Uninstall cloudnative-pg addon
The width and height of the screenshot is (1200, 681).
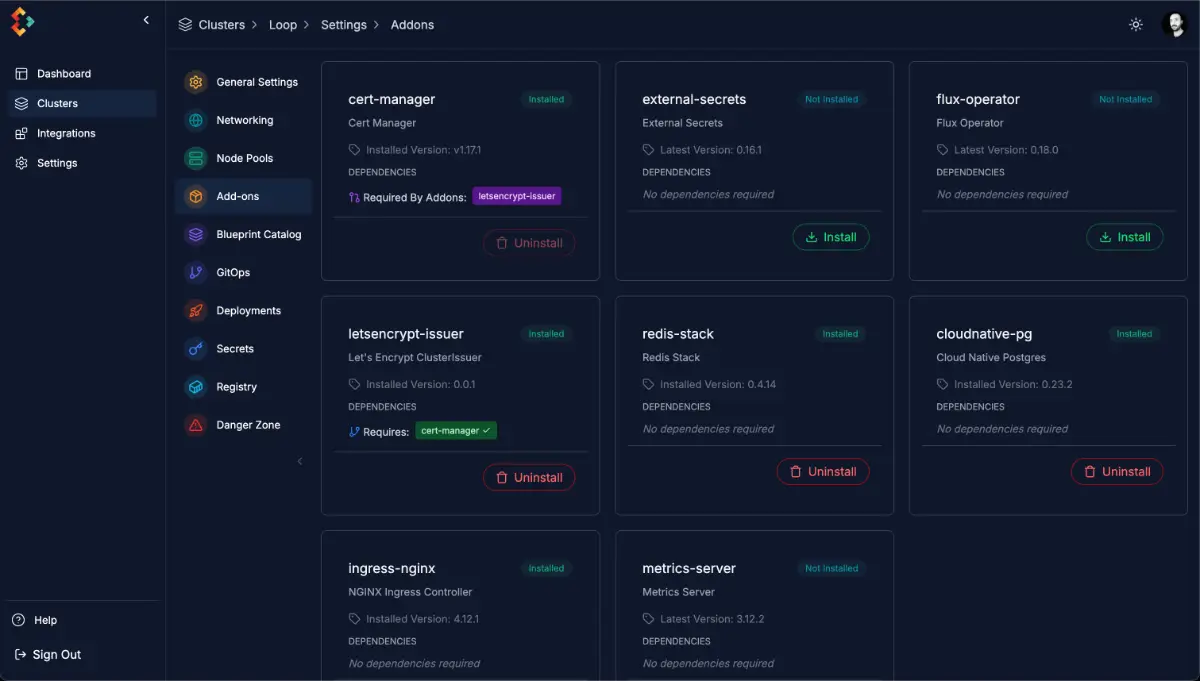(x=1117, y=471)
